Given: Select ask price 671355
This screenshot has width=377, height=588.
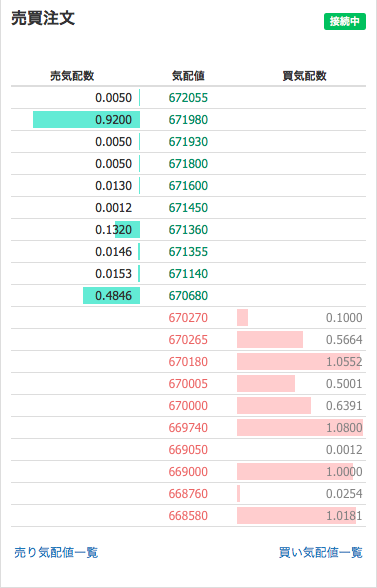Looking at the screenshot, I should point(188,252).
